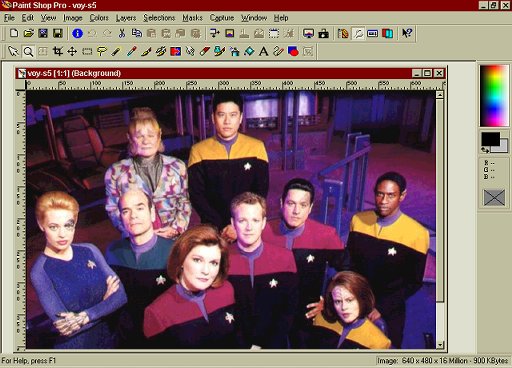This screenshot has height=368, width=512.
Task: Select the Arrow tool
Action: point(13,51)
